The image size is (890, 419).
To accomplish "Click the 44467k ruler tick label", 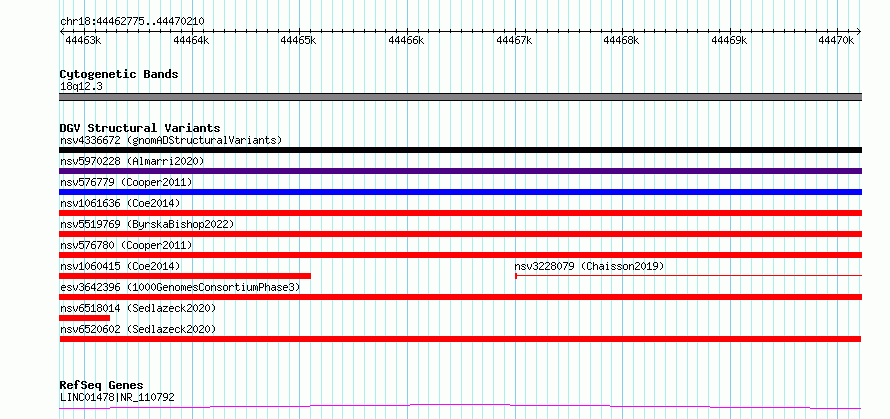I will pos(514,40).
